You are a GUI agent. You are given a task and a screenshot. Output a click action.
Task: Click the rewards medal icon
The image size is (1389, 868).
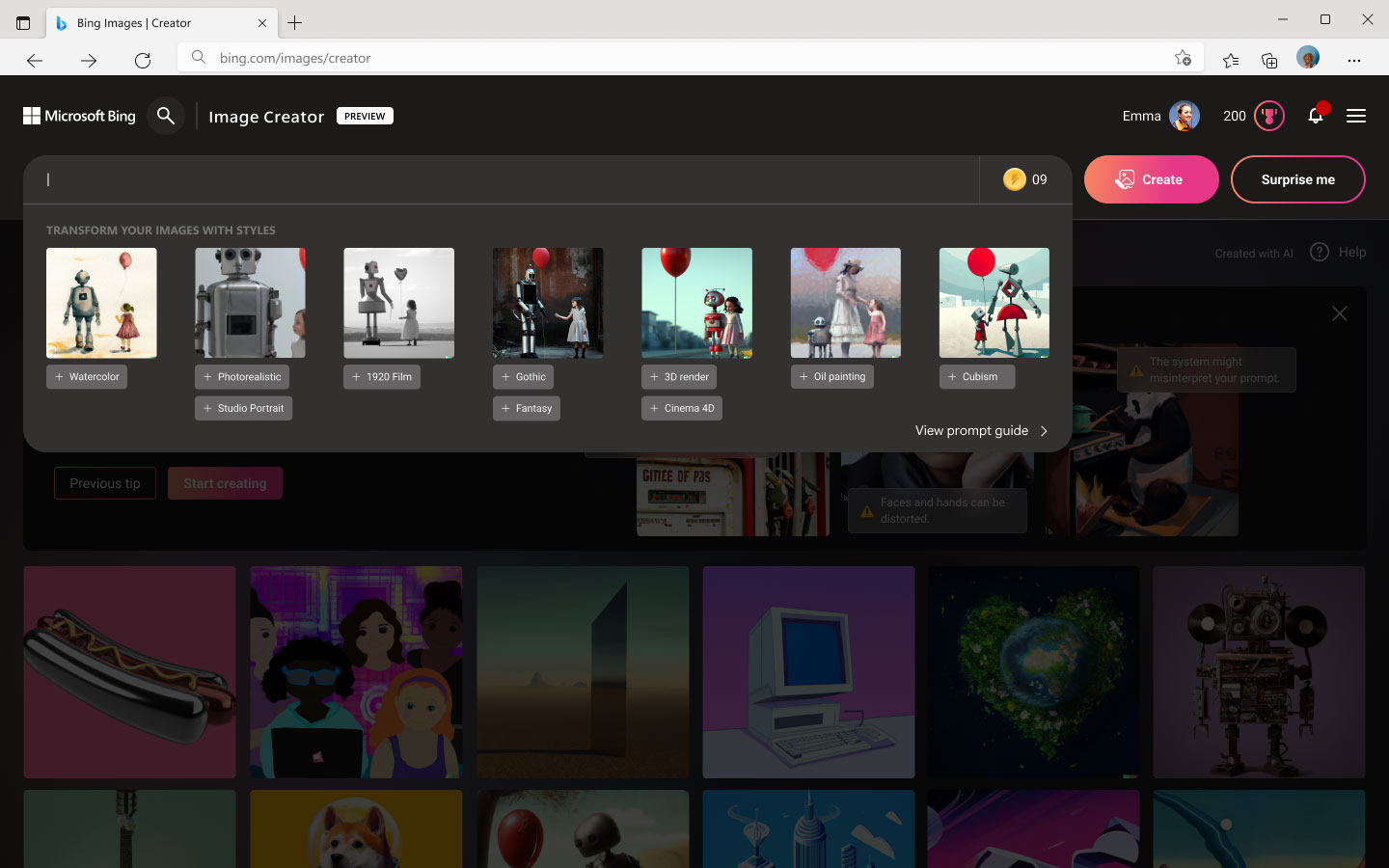coord(1269,116)
